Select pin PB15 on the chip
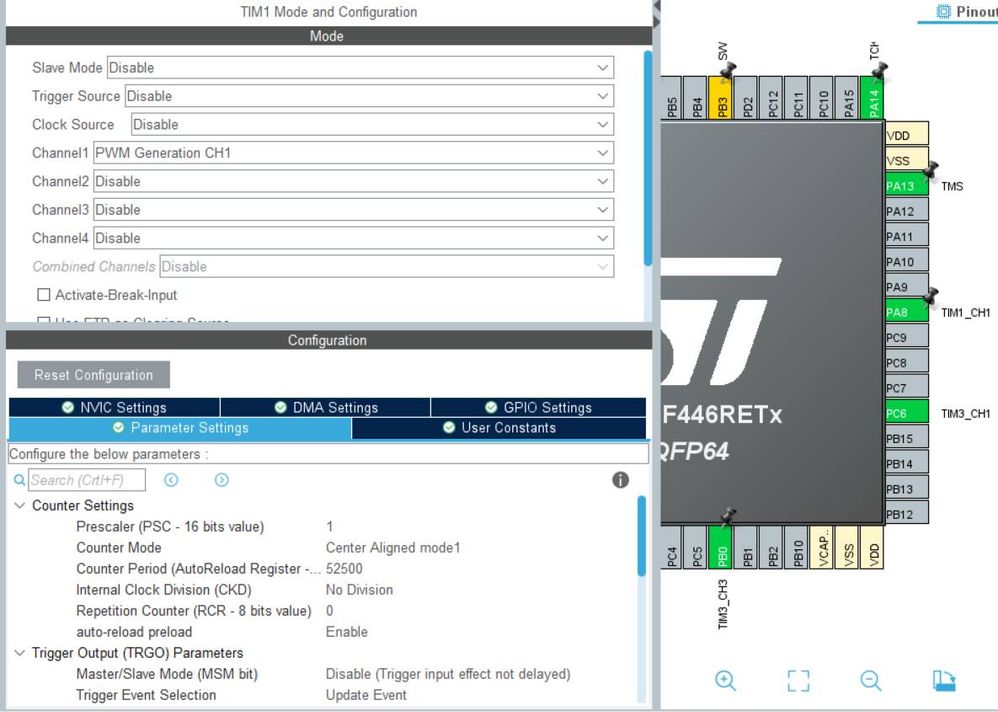 coord(906,438)
